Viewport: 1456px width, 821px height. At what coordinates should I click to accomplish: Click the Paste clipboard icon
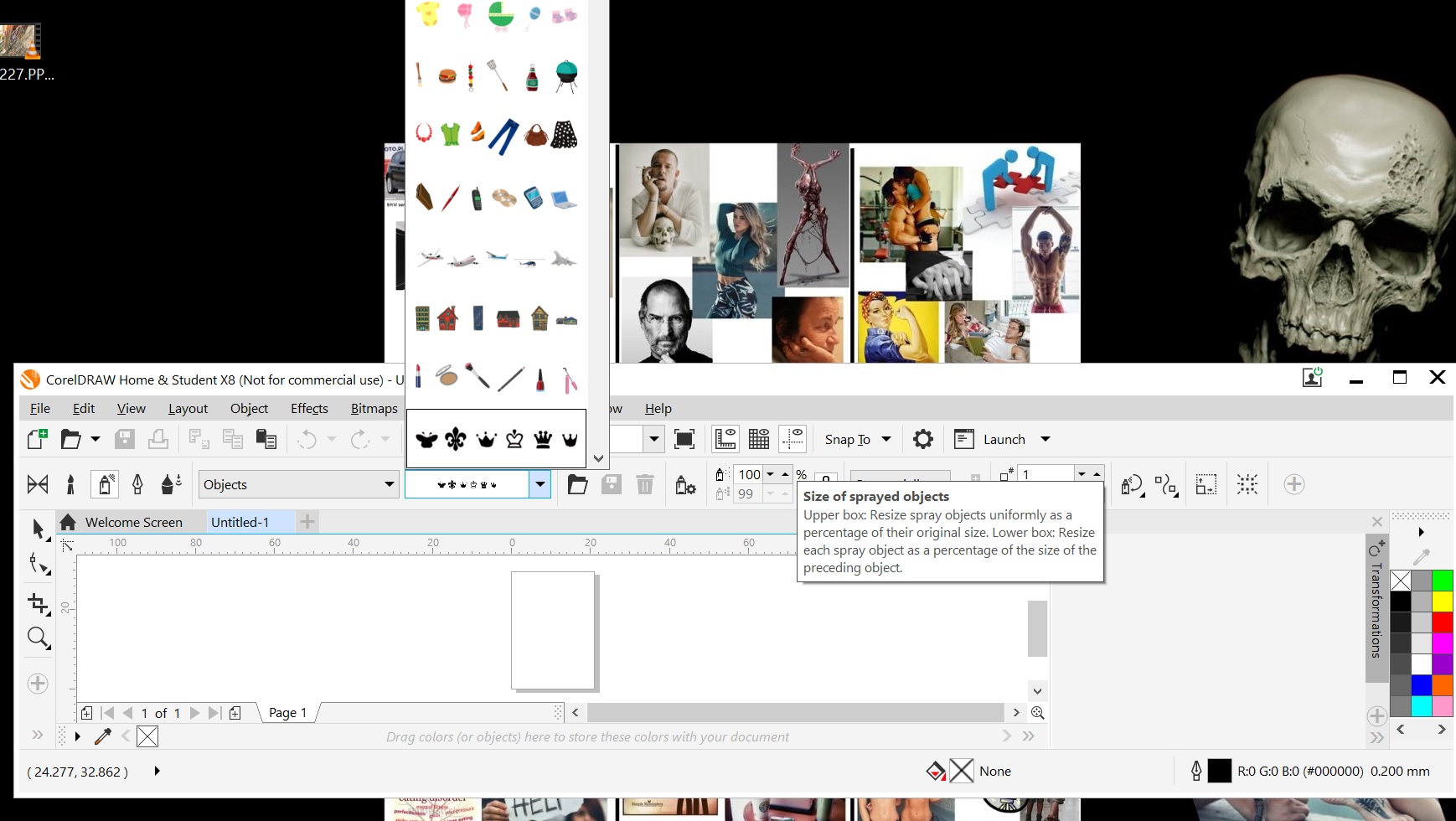[x=266, y=439]
